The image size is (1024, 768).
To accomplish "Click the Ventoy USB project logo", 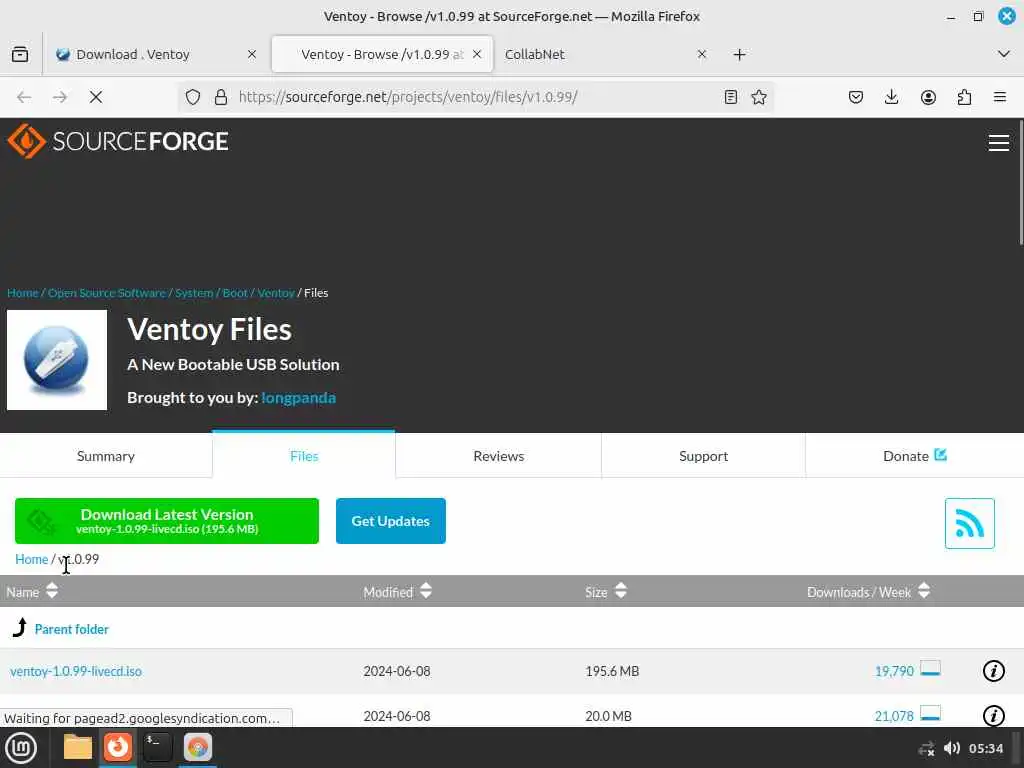I will [x=57, y=360].
